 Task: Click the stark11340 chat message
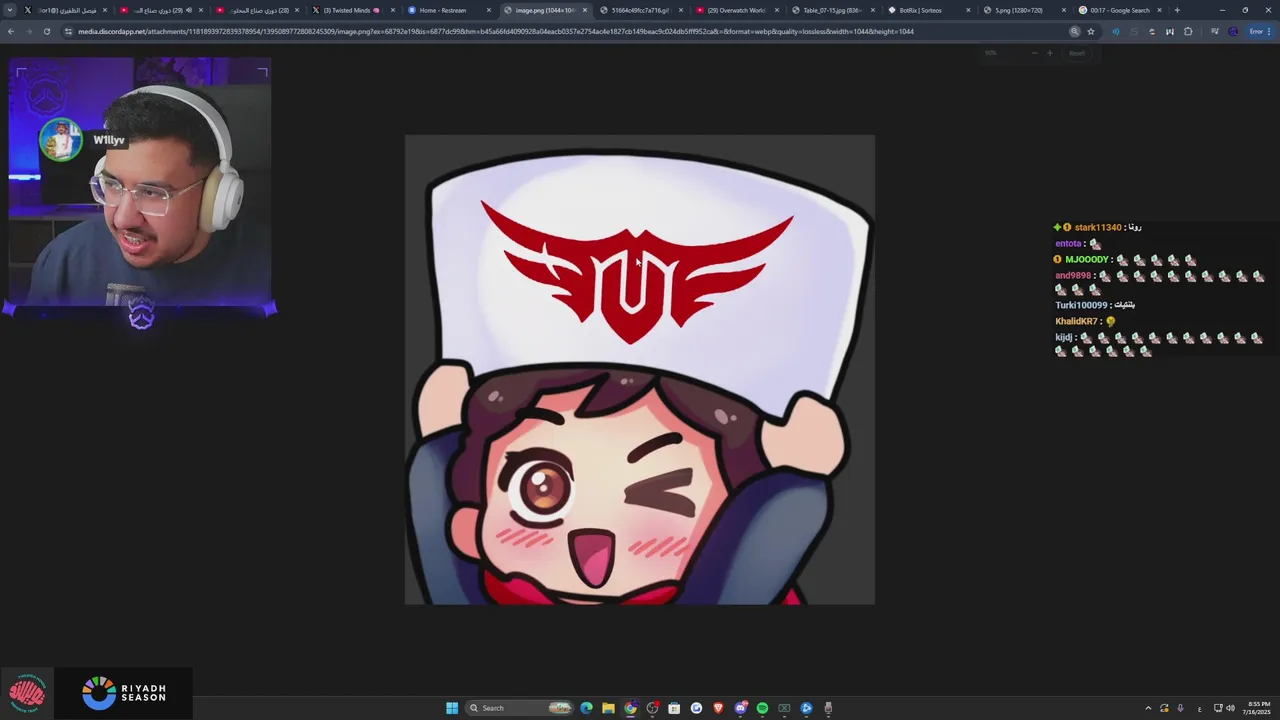pos(1097,227)
